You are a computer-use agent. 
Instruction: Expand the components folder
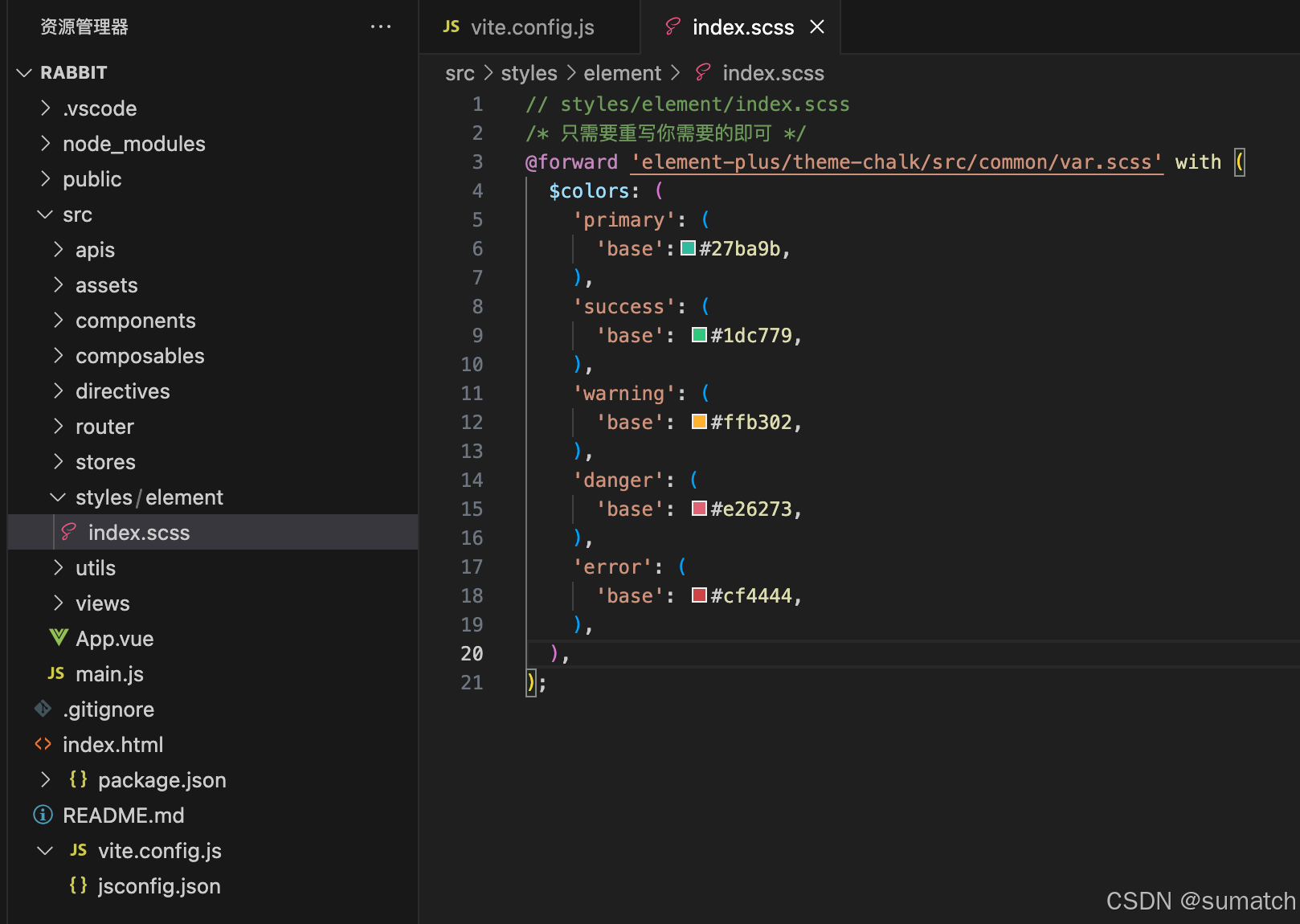(x=58, y=320)
